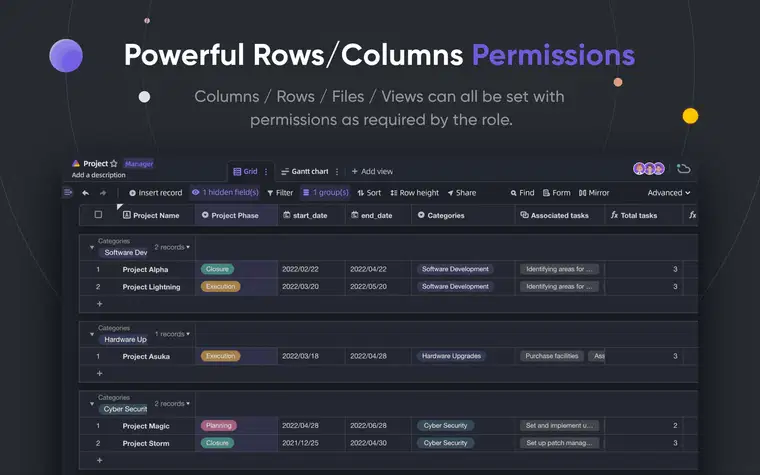Open the 1 group(s) settings
Viewport: 760px width, 475px height.
325,192
